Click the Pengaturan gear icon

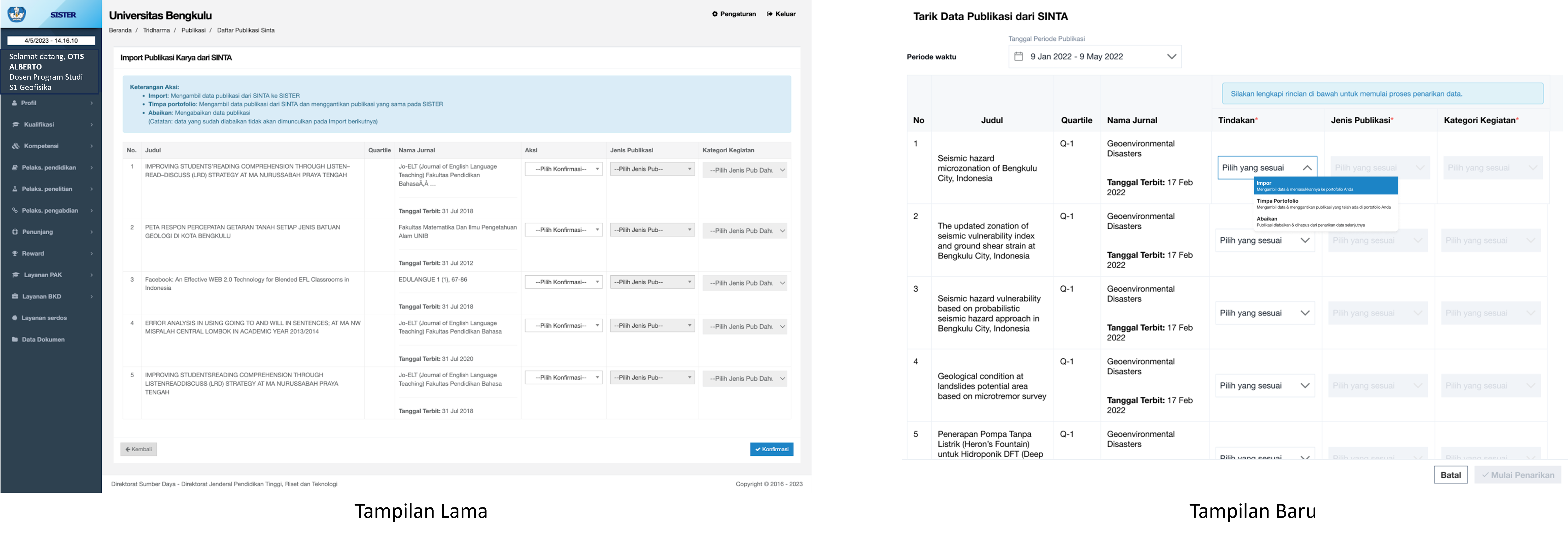pos(715,14)
